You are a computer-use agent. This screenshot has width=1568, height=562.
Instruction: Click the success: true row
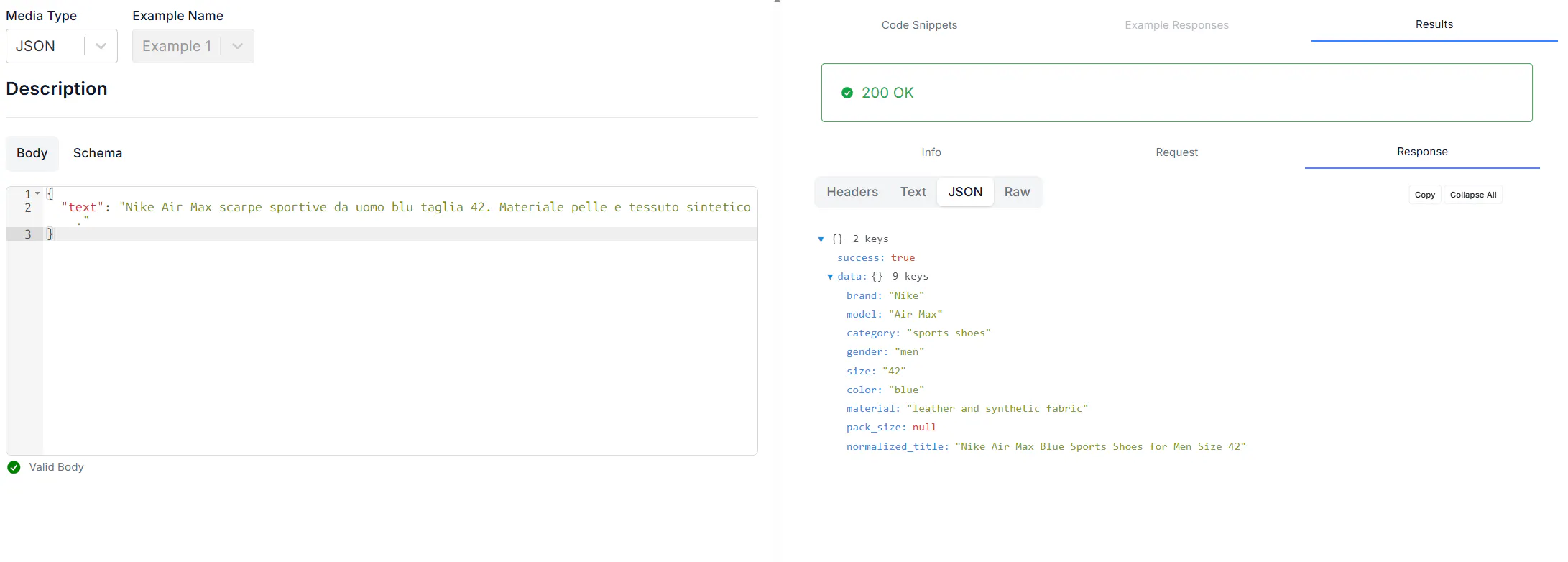pos(876,258)
